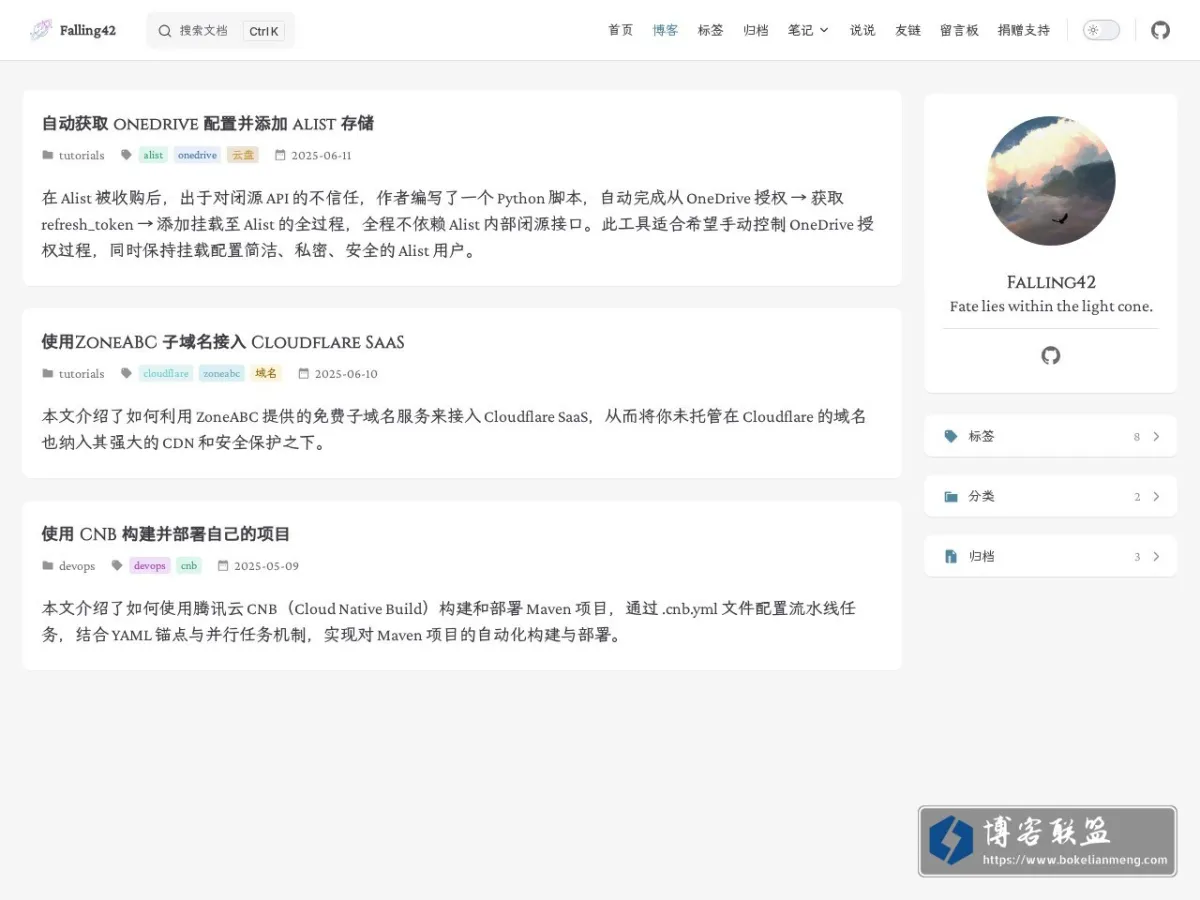
Task: Click the Falling42 profile avatar
Action: [x=1050, y=181]
